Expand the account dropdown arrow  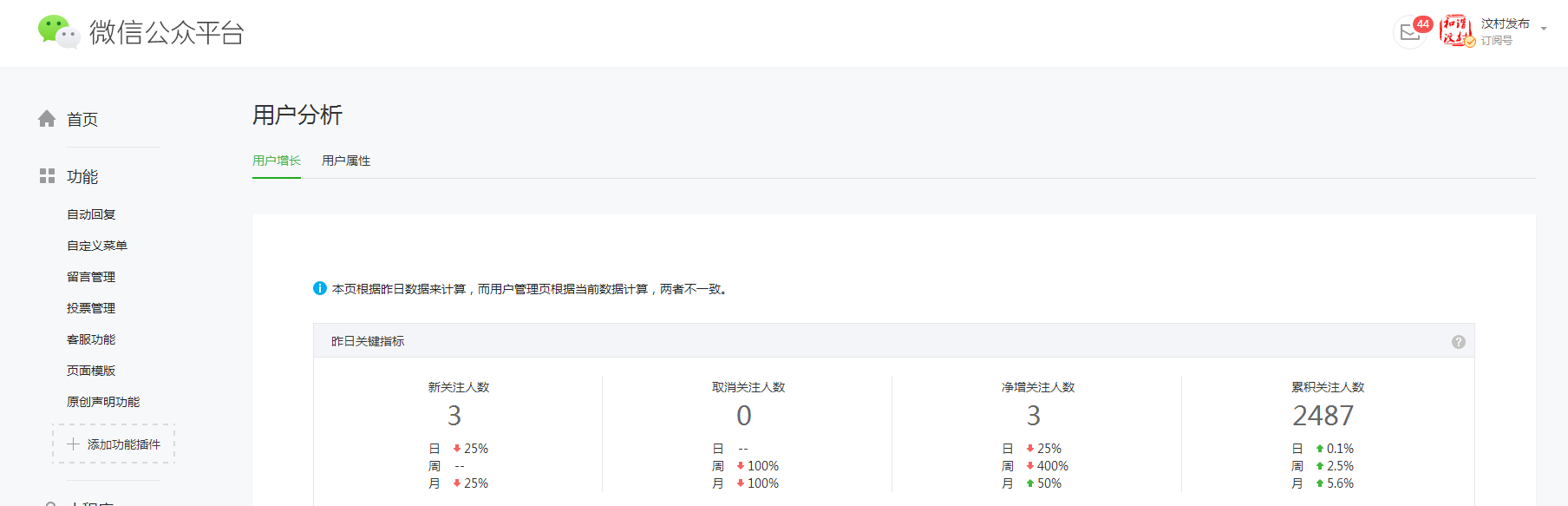(x=1544, y=29)
